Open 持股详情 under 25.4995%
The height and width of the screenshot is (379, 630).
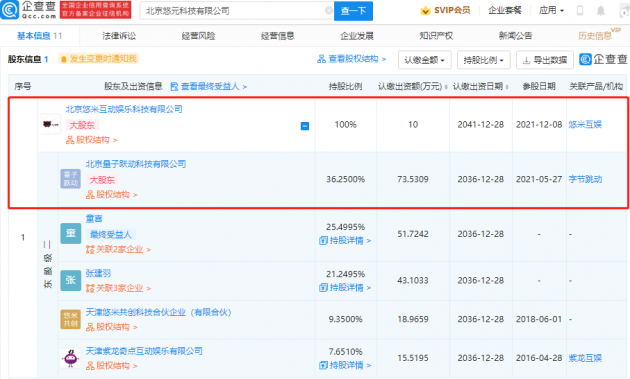(x=345, y=240)
